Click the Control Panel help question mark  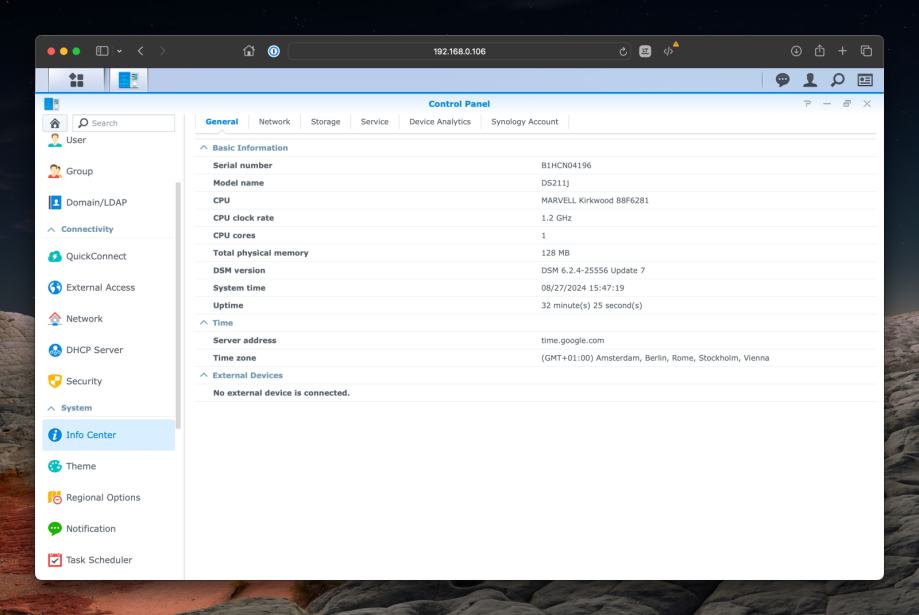pos(807,104)
